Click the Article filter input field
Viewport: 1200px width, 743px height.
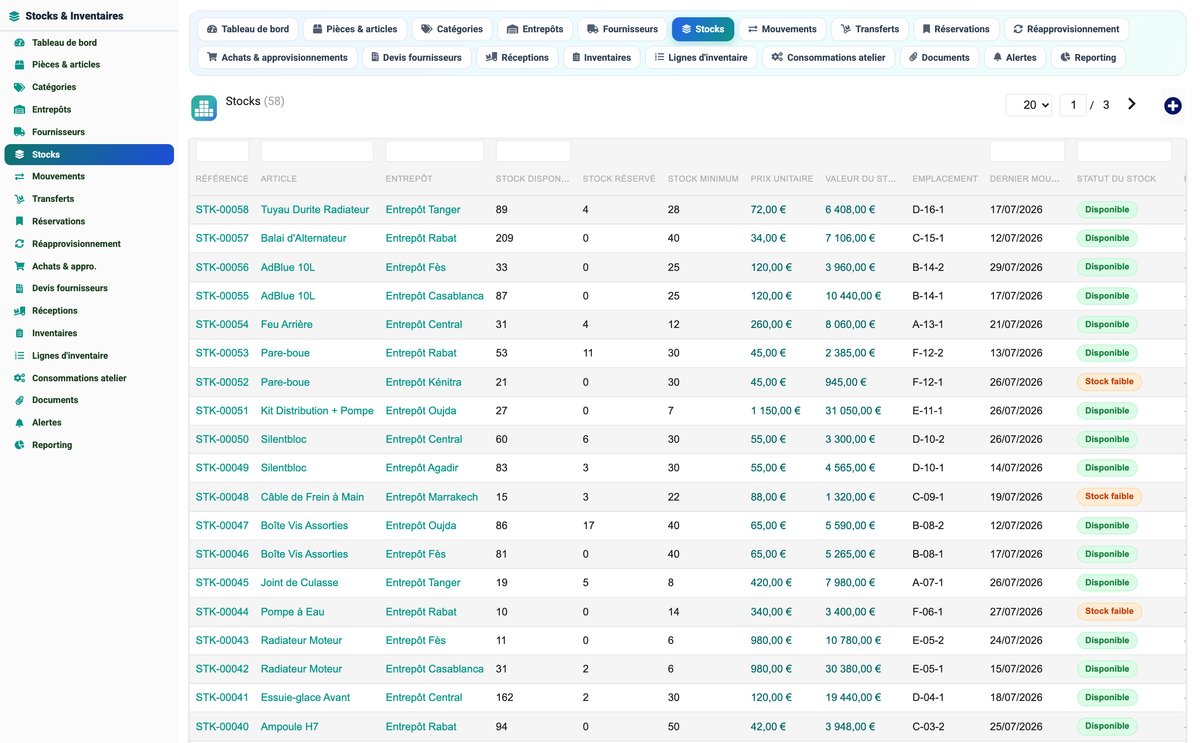click(317, 151)
